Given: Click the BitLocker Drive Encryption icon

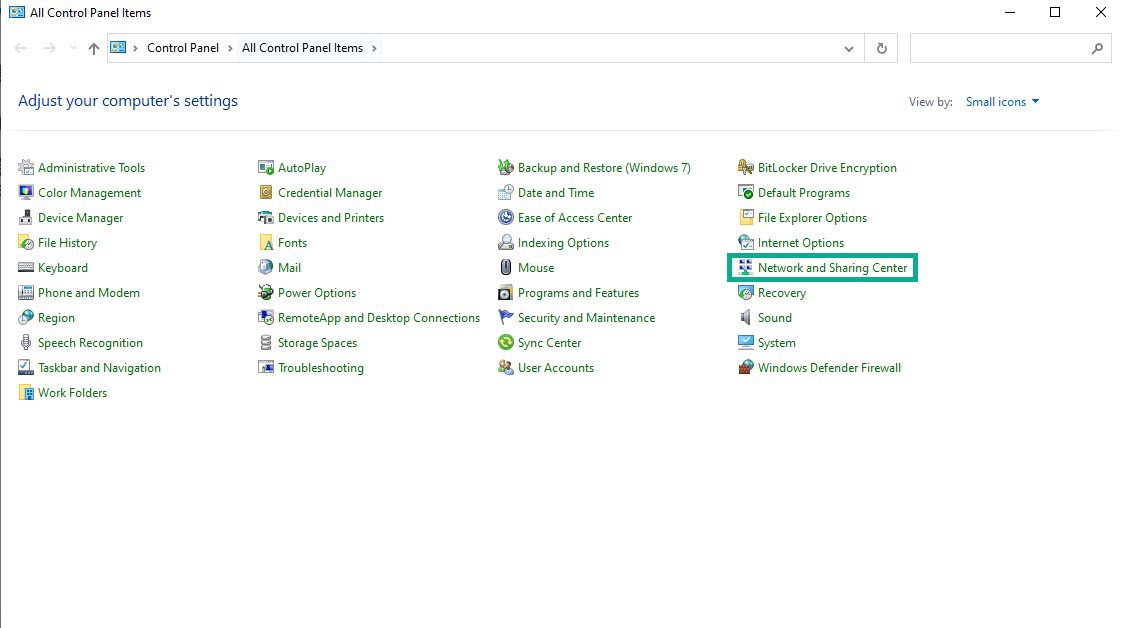Looking at the screenshot, I should 746,167.
